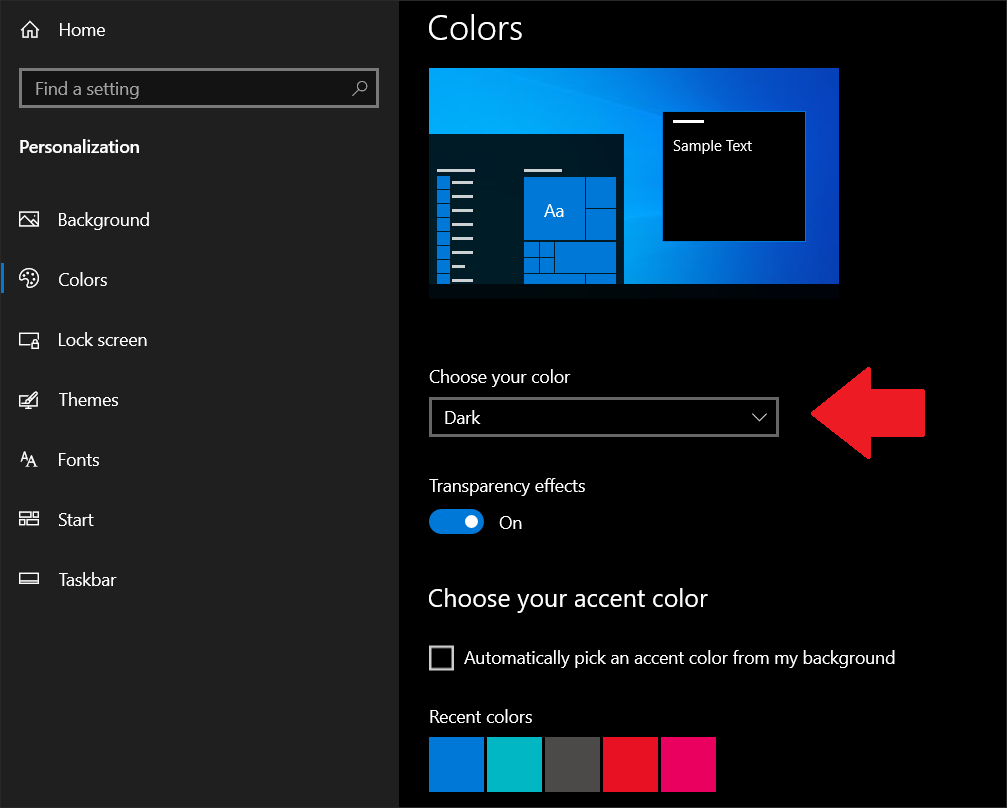The width and height of the screenshot is (1007, 808).
Task: Click the color preview thumbnail image
Action: click(634, 183)
